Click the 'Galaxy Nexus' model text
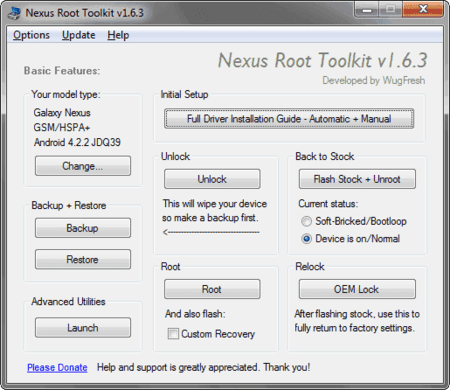Screen dimensions: 450x390 (x=62, y=113)
